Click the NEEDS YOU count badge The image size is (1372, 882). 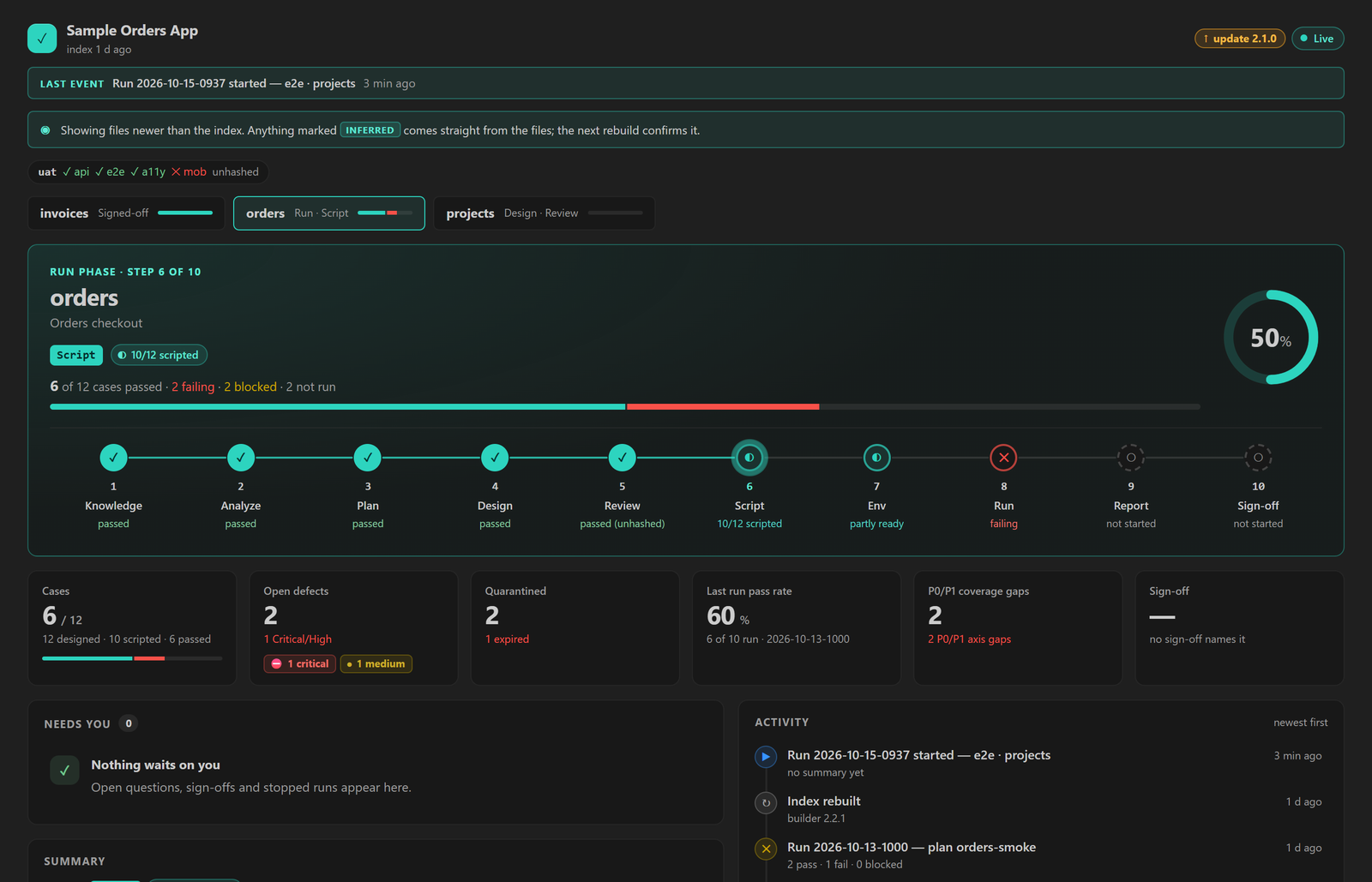[x=129, y=723]
